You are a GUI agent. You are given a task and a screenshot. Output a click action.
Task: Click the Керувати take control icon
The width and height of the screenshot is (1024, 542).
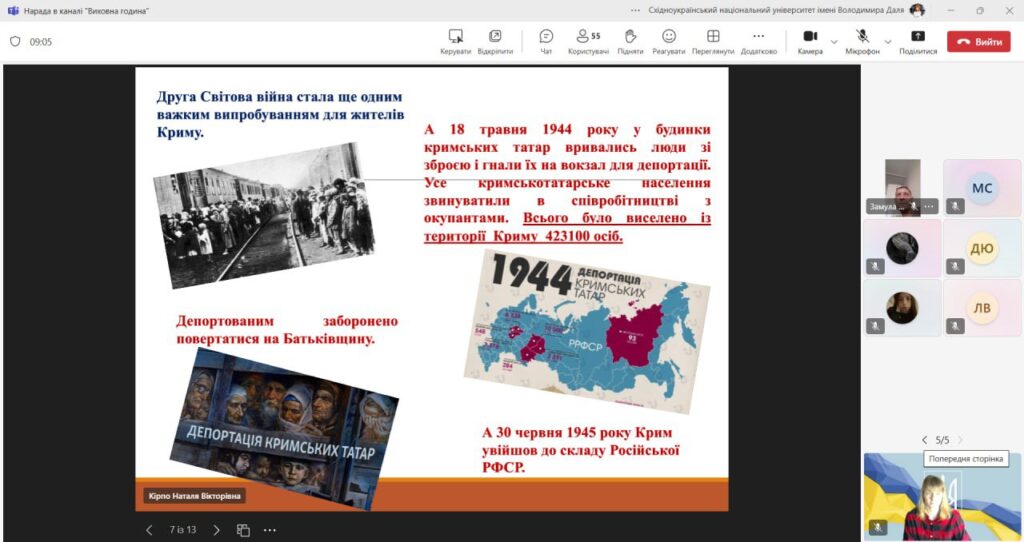click(455, 37)
